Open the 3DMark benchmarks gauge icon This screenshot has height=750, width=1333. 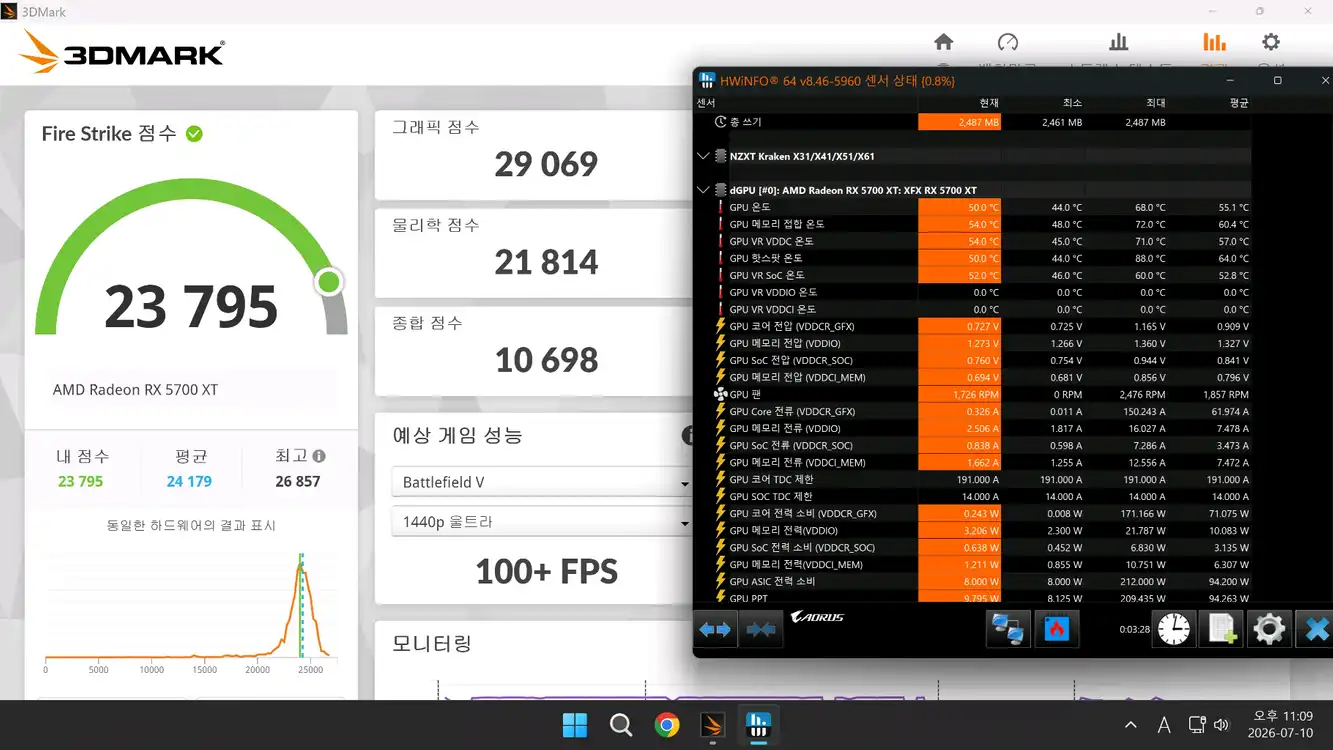pyautogui.click(x=1008, y=42)
